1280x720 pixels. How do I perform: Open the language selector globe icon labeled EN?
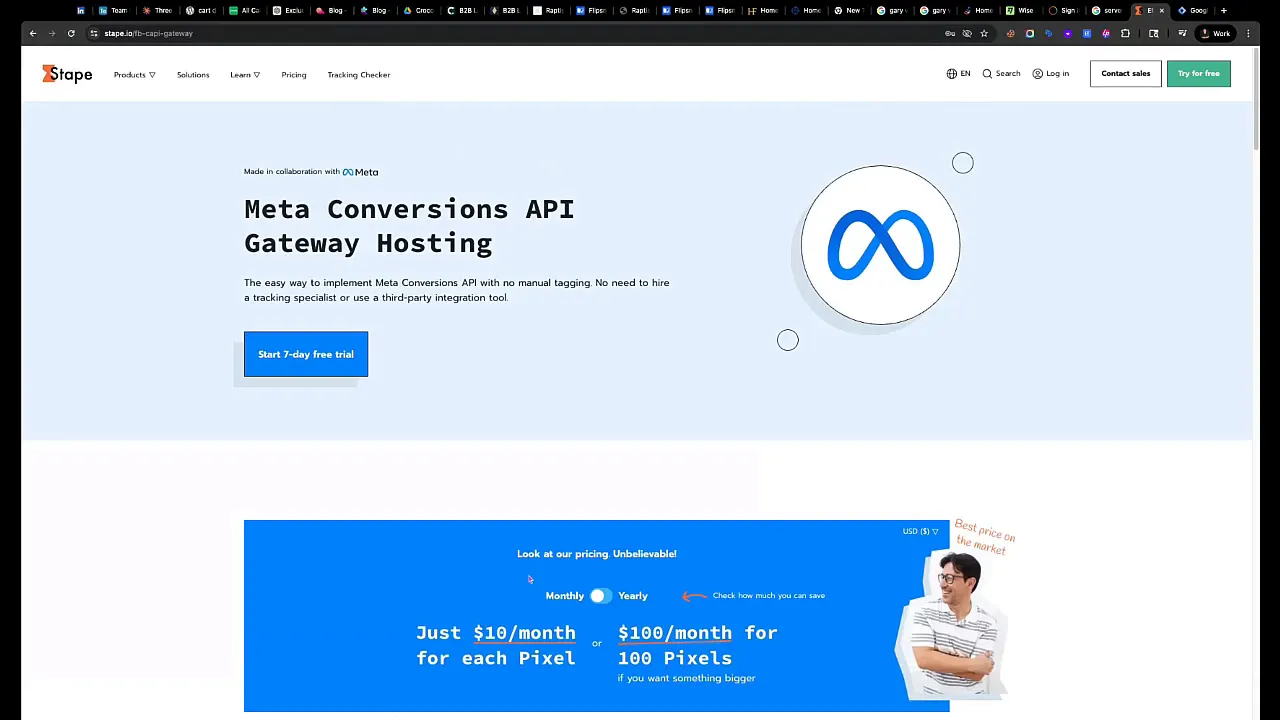[958, 73]
